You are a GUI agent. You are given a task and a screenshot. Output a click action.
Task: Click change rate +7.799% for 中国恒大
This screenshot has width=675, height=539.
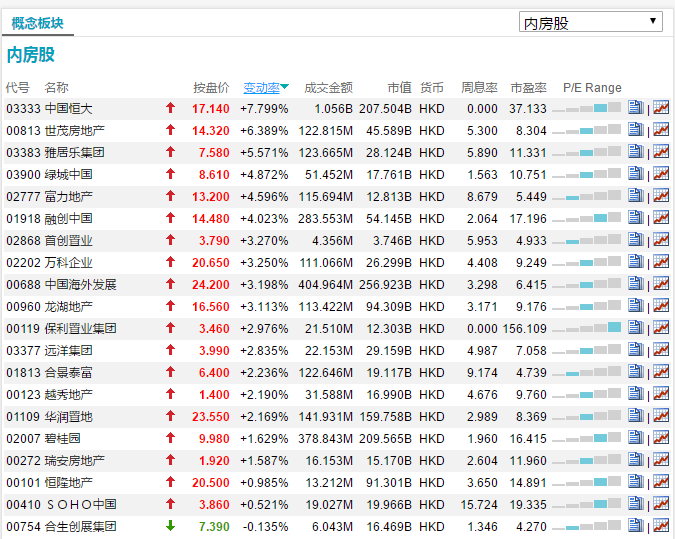pyautogui.click(x=264, y=108)
